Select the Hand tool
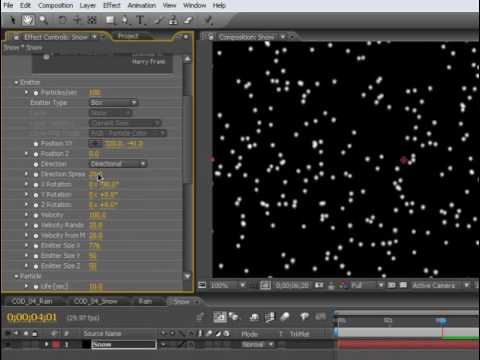This screenshot has height=360, width=480. click(x=28, y=20)
